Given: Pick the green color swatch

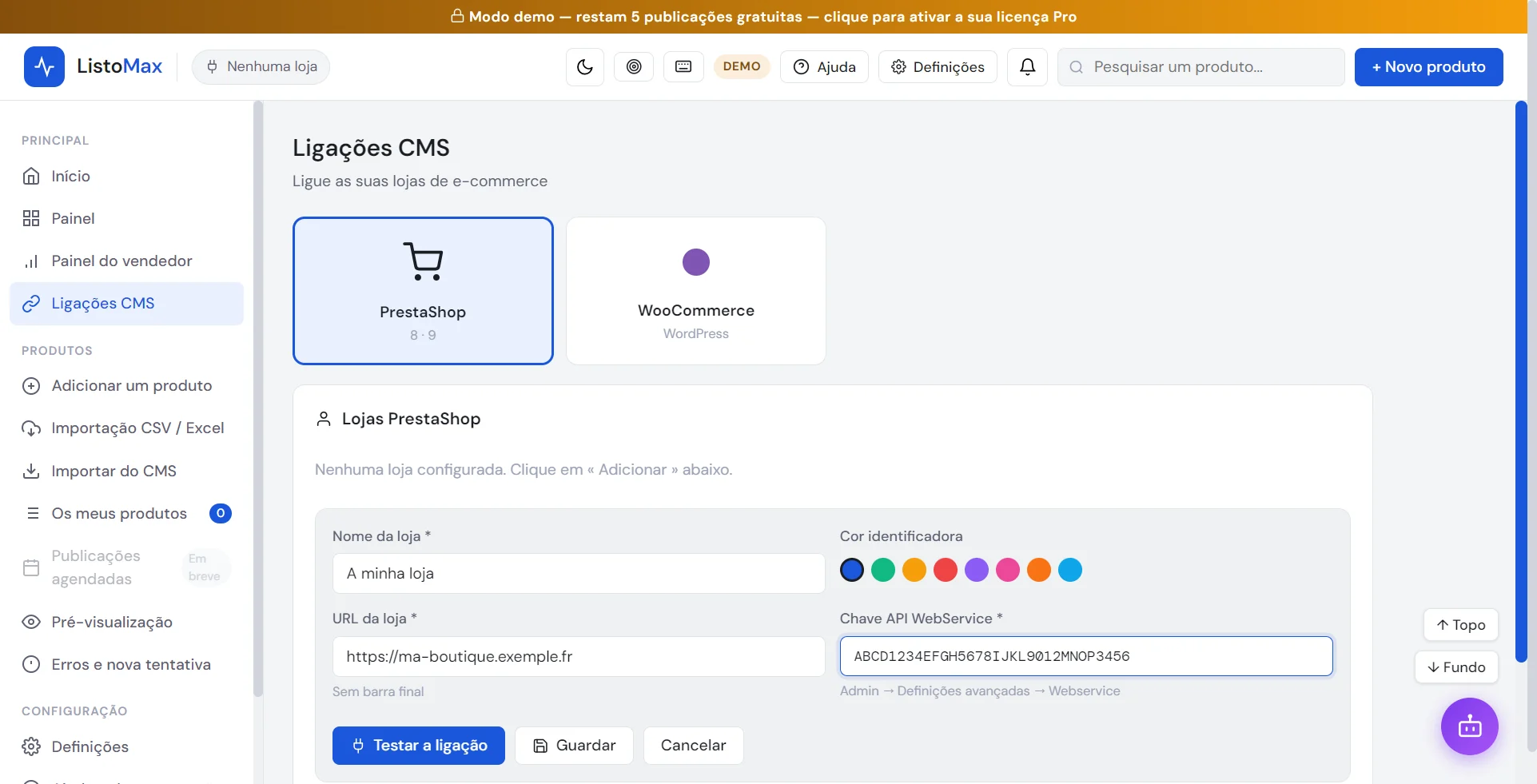Looking at the screenshot, I should coord(883,570).
